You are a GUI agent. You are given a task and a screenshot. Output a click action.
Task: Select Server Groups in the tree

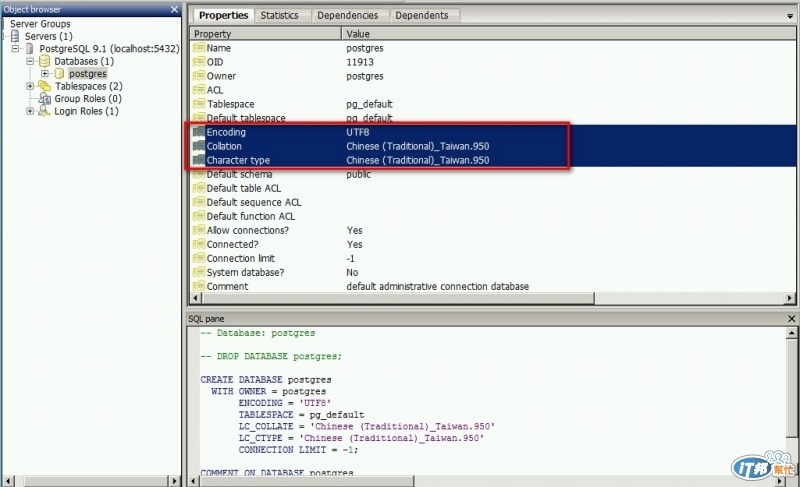pyautogui.click(x=40, y=24)
